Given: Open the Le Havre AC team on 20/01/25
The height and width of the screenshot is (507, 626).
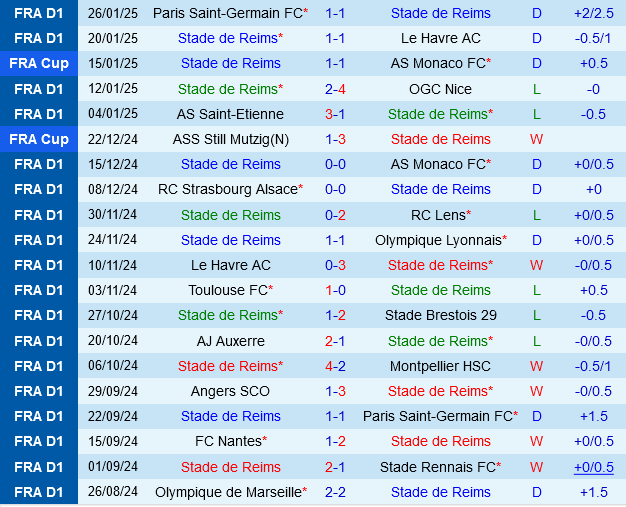Looking at the screenshot, I should tap(440, 38).
